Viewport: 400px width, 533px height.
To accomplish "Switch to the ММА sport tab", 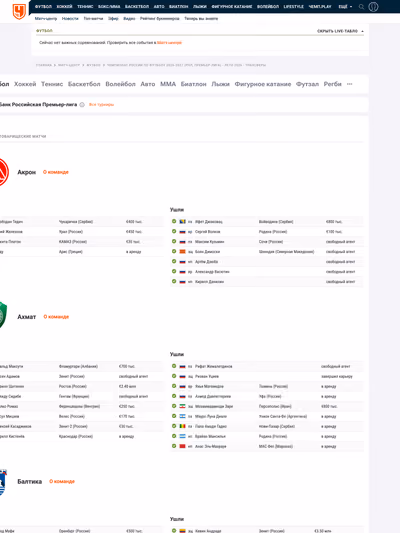I will [168, 84].
